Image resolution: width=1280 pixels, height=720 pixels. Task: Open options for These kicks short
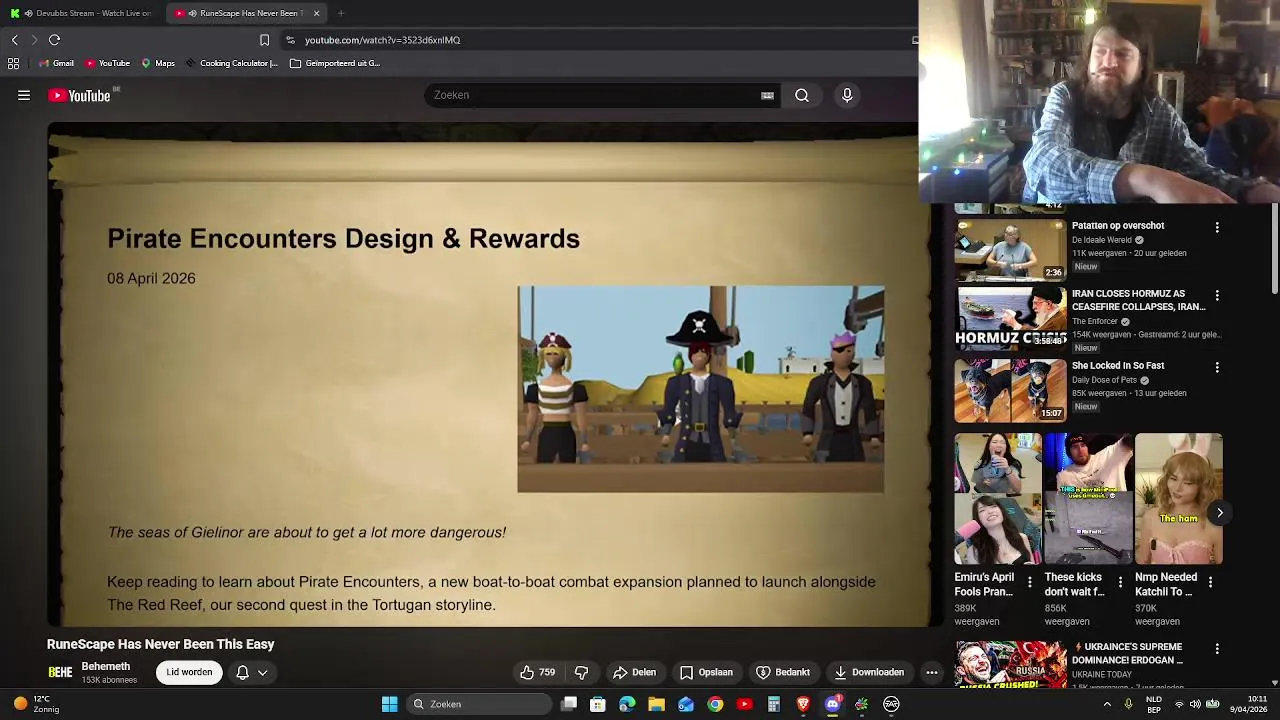click(1120, 582)
